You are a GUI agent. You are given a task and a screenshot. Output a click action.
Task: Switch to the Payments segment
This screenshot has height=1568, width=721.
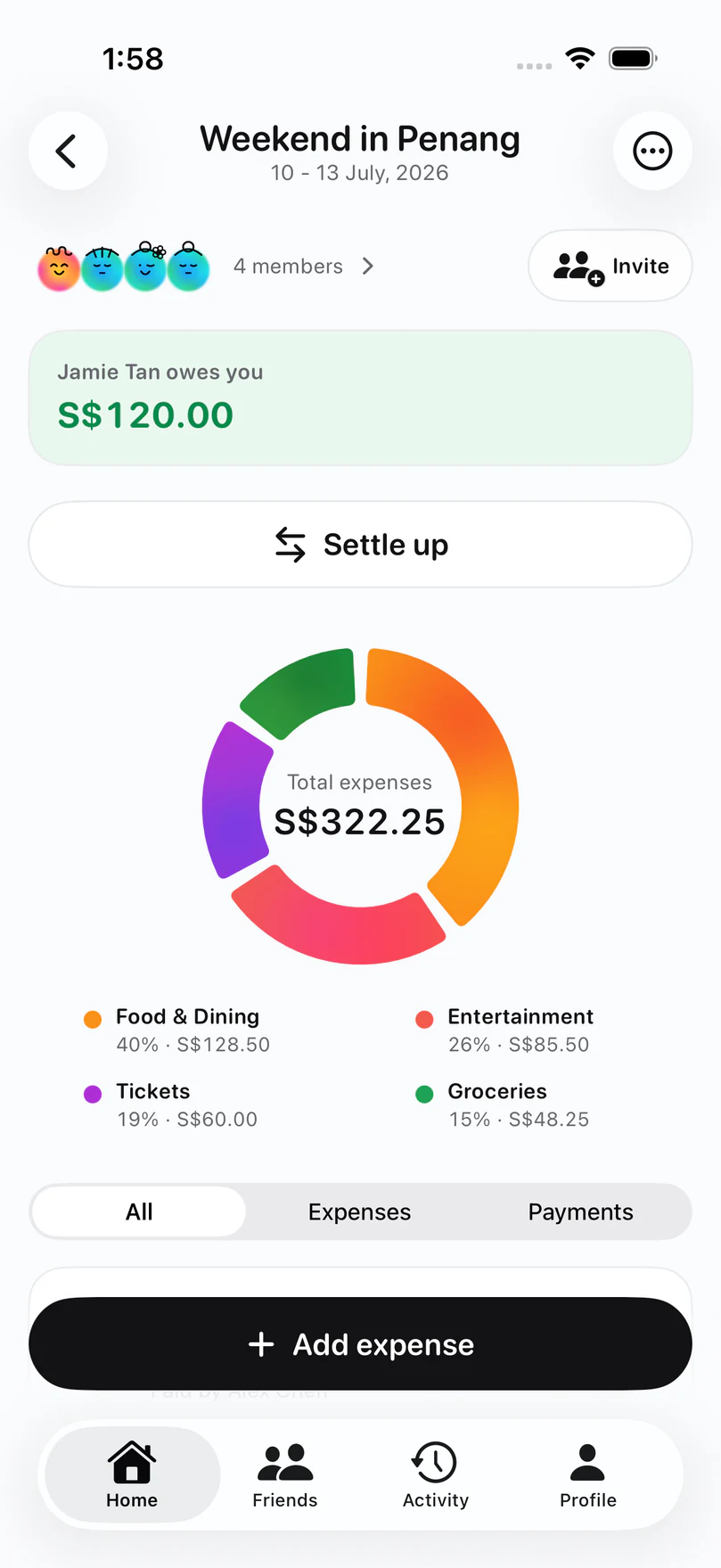pyautogui.click(x=580, y=1211)
